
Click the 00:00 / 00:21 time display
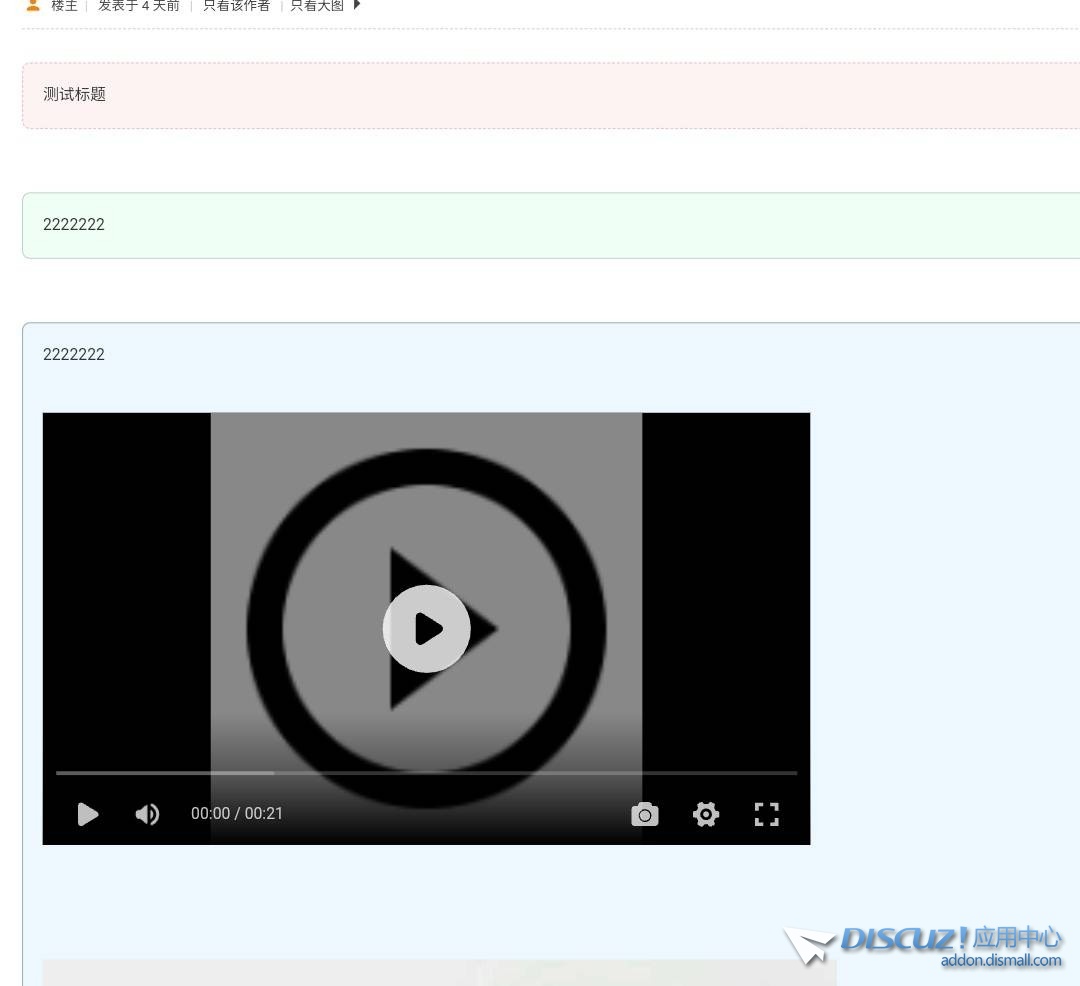click(x=237, y=814)
